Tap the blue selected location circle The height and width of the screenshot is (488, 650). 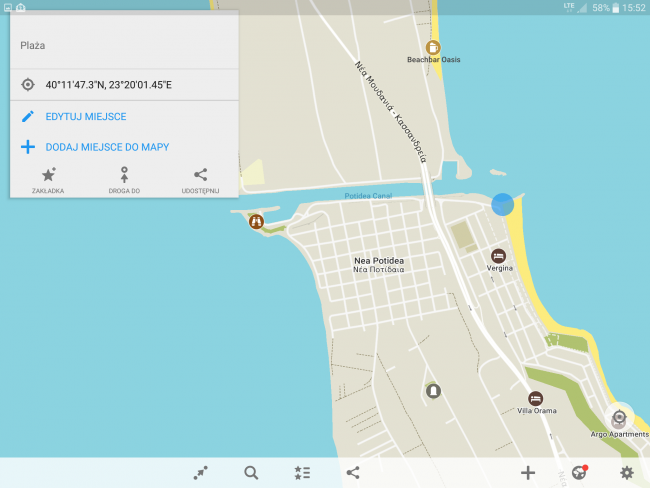click(502, 204)
